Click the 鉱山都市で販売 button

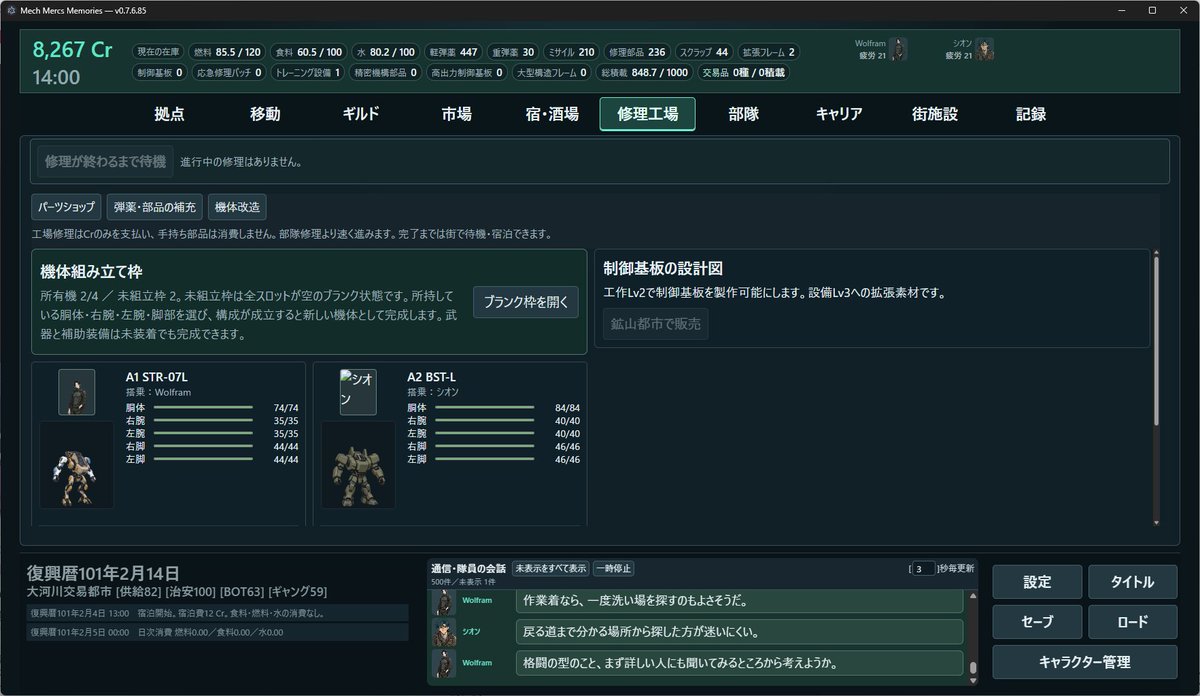tap(655, 324)
